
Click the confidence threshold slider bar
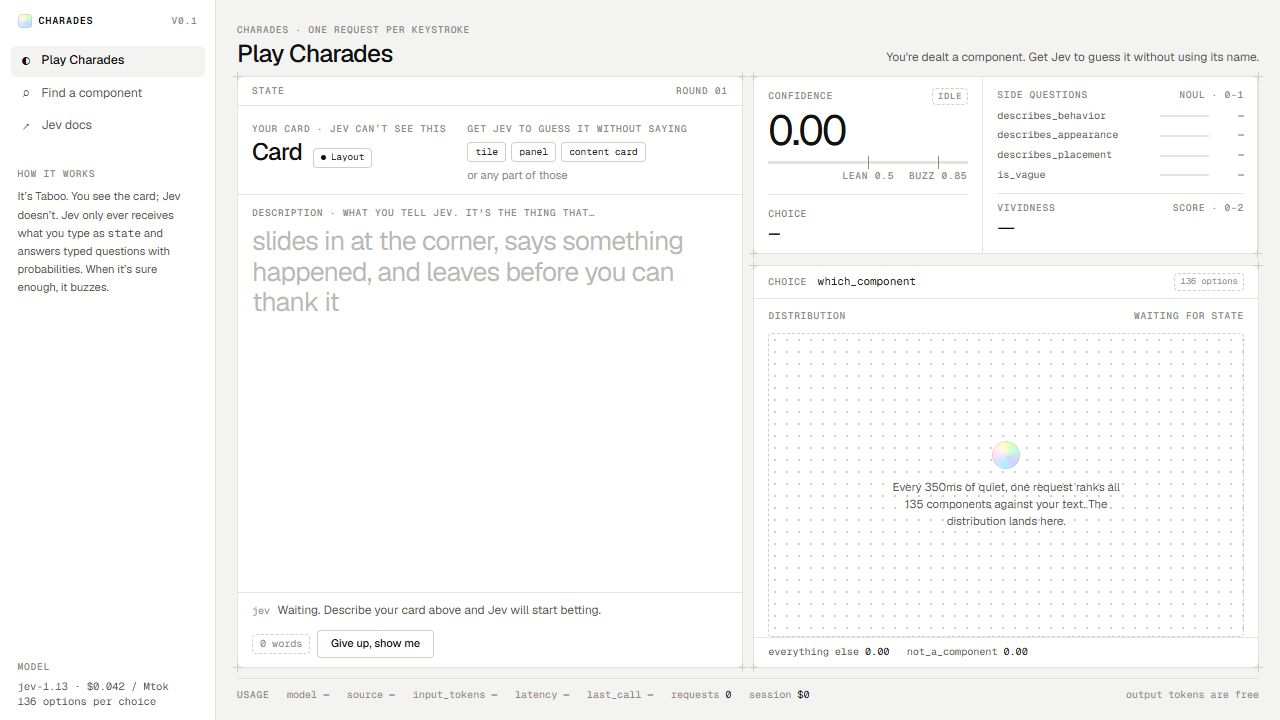[x=868, y=162]
